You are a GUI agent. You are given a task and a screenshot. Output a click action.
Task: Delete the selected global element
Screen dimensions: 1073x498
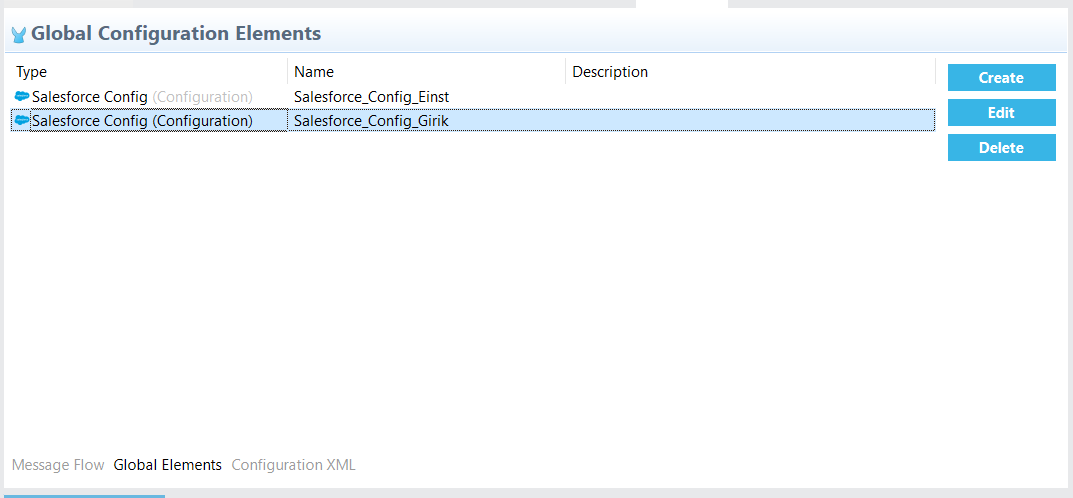point(1001,147)
